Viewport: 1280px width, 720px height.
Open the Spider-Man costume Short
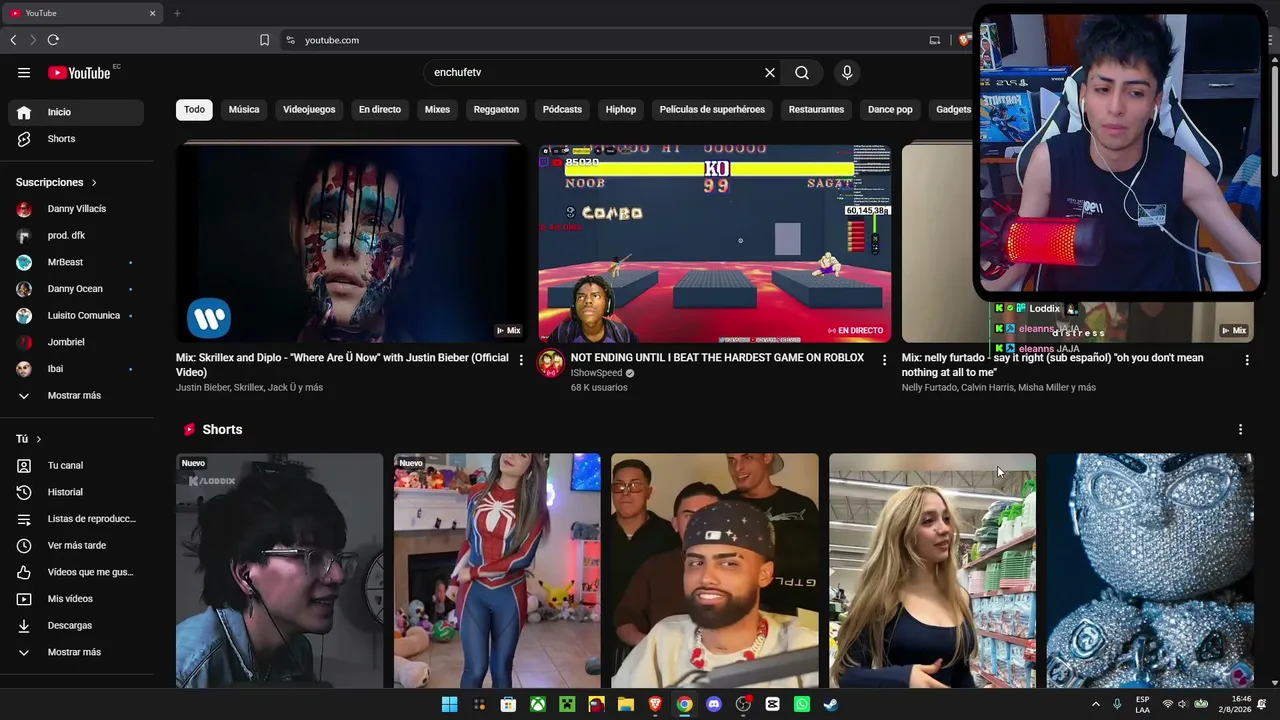click(497, 571)
